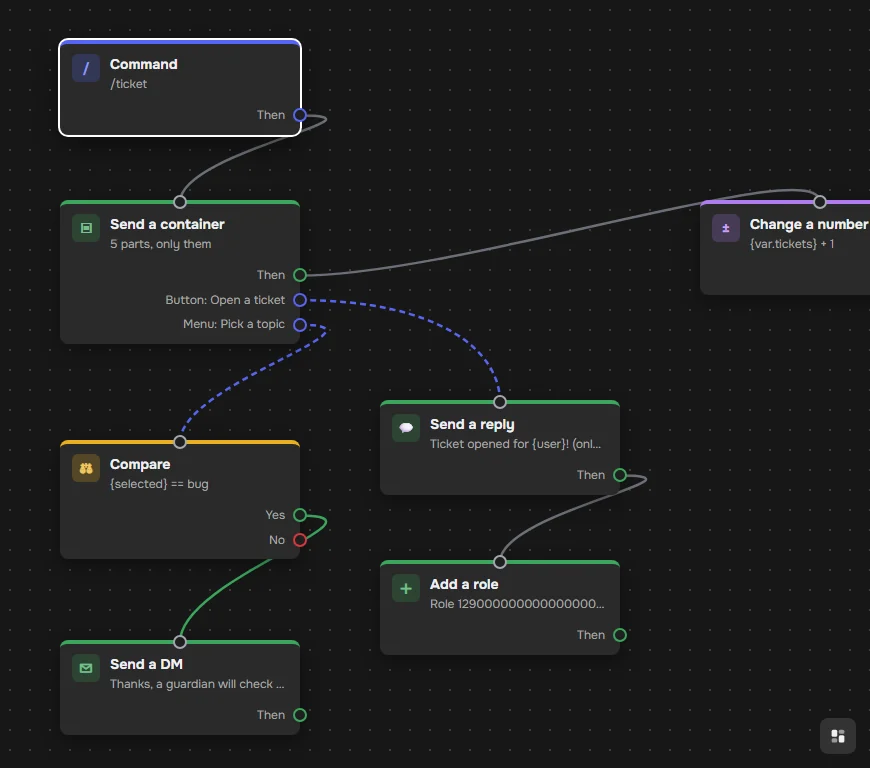870x768 pixels.
Task: Click the speech bubble icon on Send a reply
Action: click(406, 428)
